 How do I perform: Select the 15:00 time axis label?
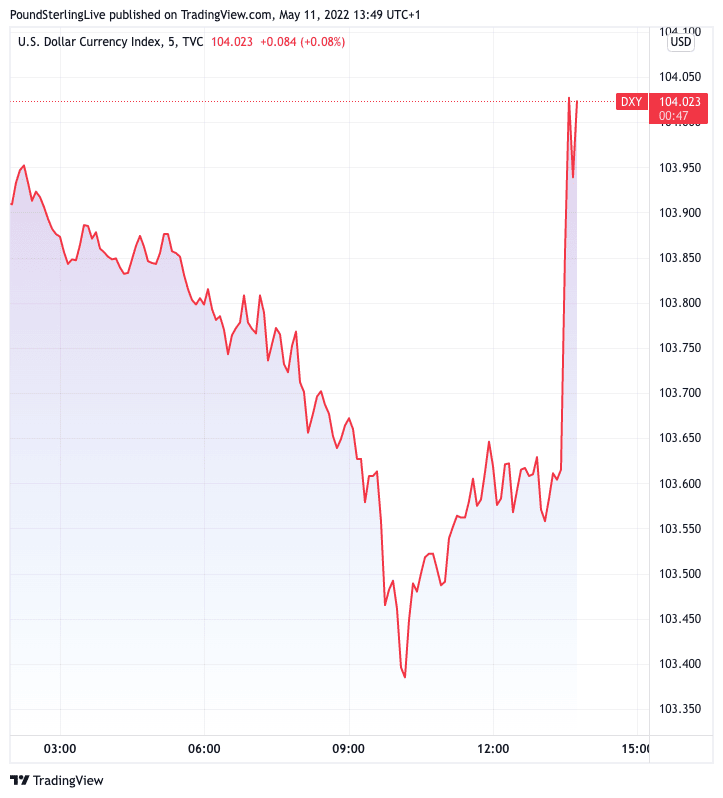pos(635,748)
